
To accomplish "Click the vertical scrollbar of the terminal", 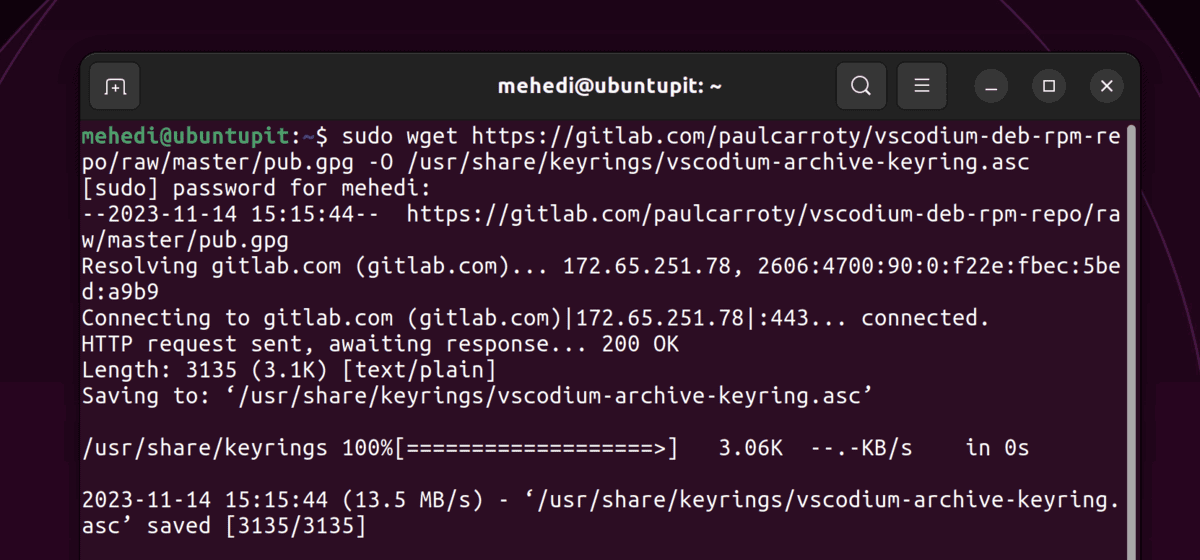I will pos(1131,340).
